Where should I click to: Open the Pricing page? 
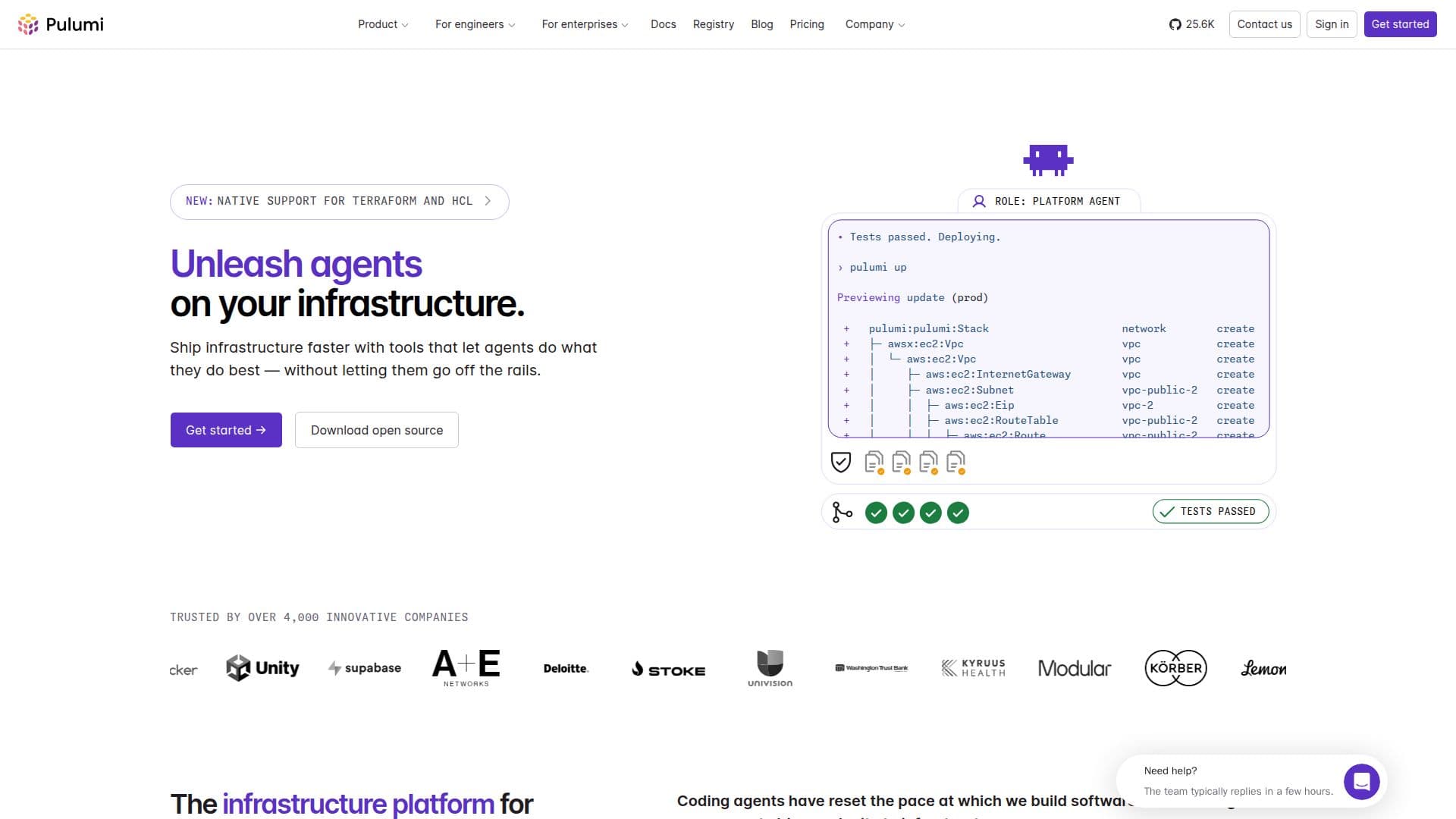[x=806, y=24]
